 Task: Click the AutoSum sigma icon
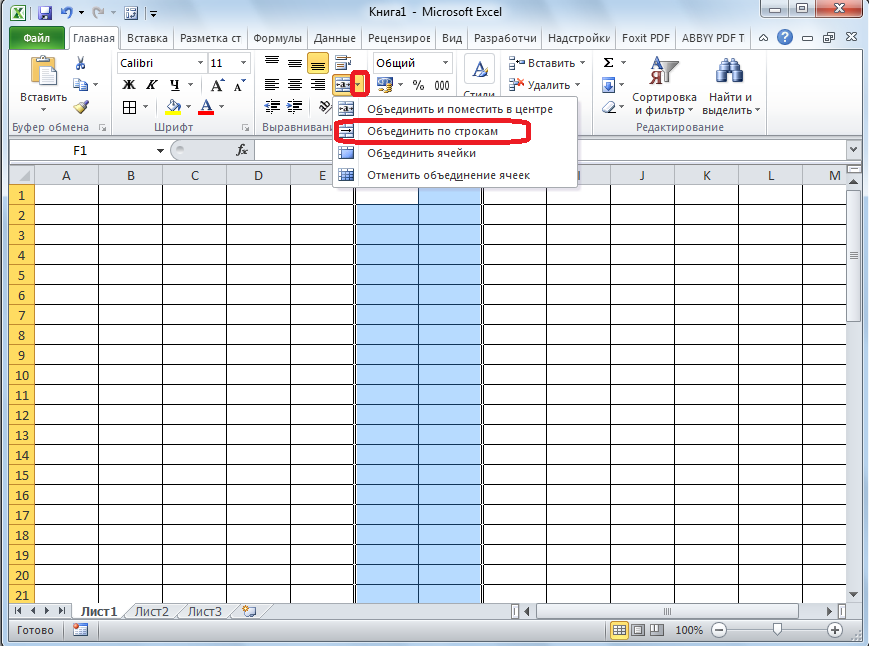click(x=609, y=63)
